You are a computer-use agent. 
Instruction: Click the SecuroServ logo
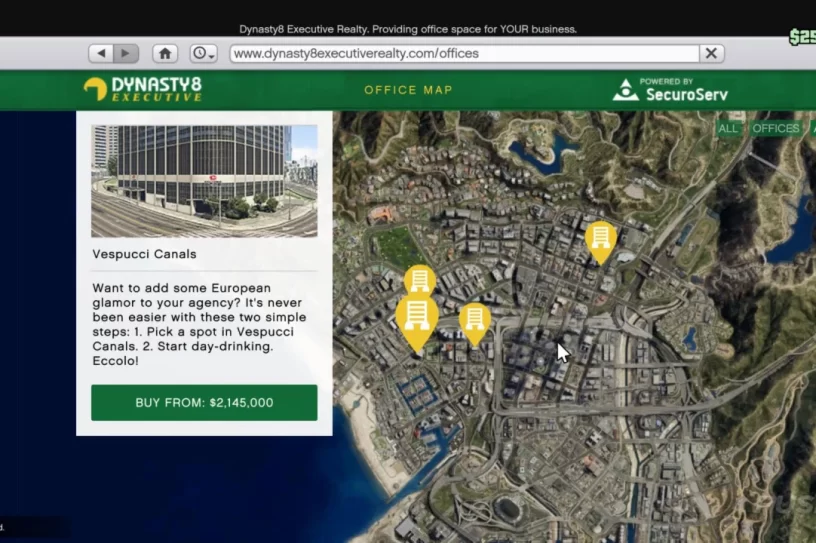point(670,90)
